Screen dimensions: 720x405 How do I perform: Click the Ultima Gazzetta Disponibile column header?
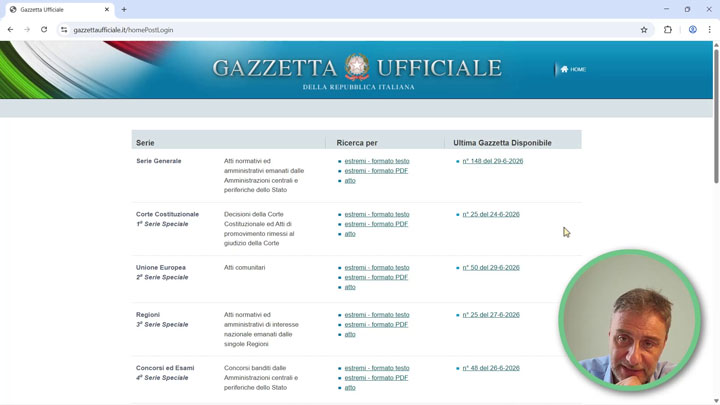click(502, 143)
